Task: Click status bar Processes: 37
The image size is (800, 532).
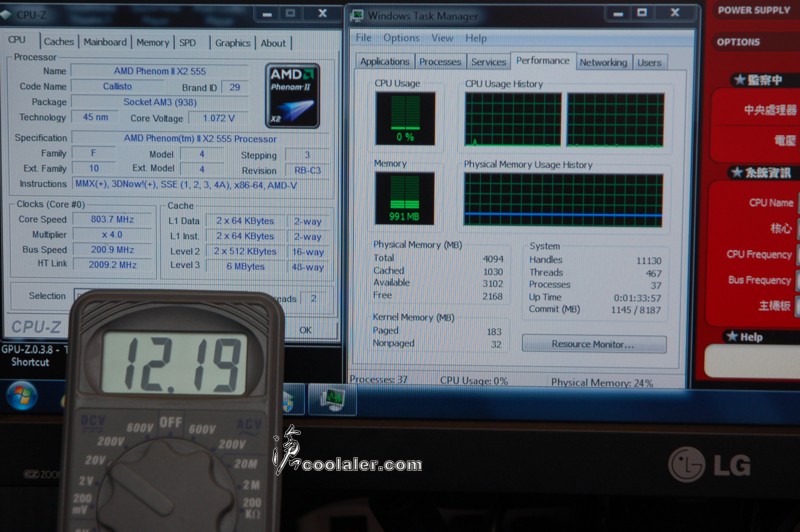Action: point(379,379)
